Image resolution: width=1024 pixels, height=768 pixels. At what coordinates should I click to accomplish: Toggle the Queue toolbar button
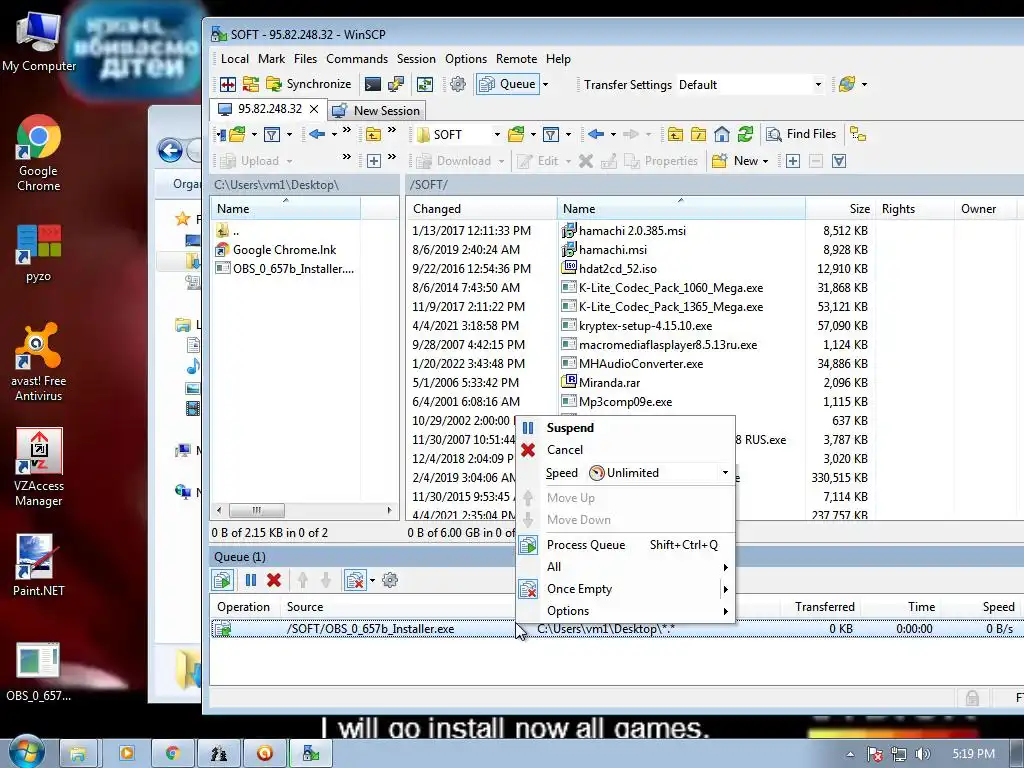[507, 84]
